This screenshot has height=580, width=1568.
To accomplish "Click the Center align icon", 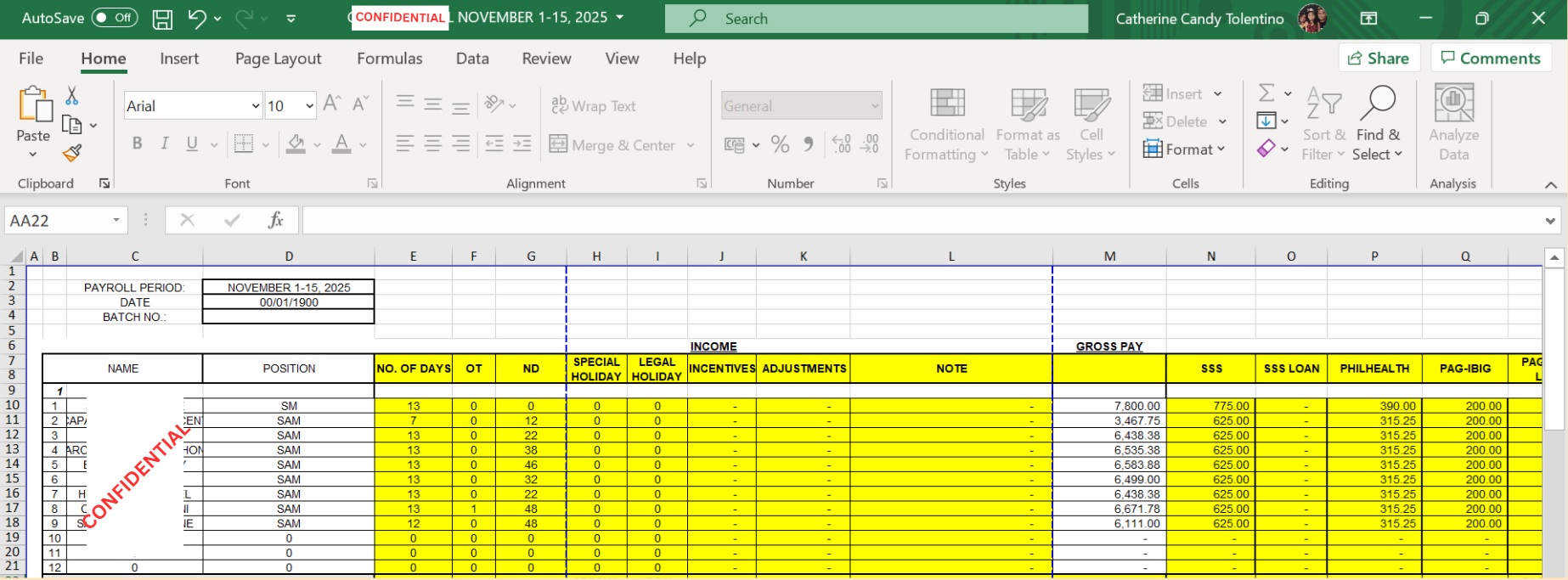I will [433, 144].
